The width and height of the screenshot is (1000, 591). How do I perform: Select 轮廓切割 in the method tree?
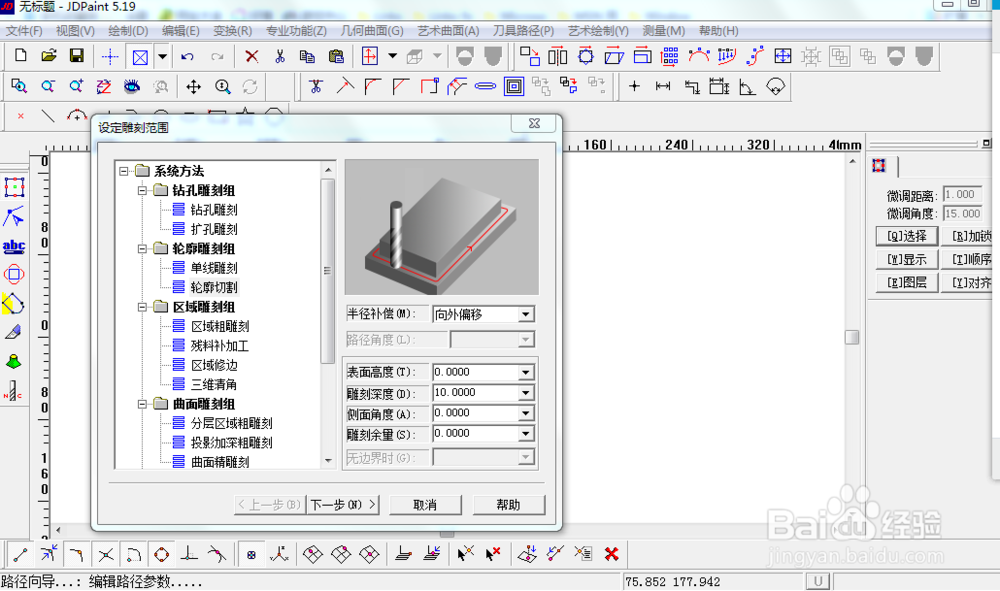tap(214, 288)
